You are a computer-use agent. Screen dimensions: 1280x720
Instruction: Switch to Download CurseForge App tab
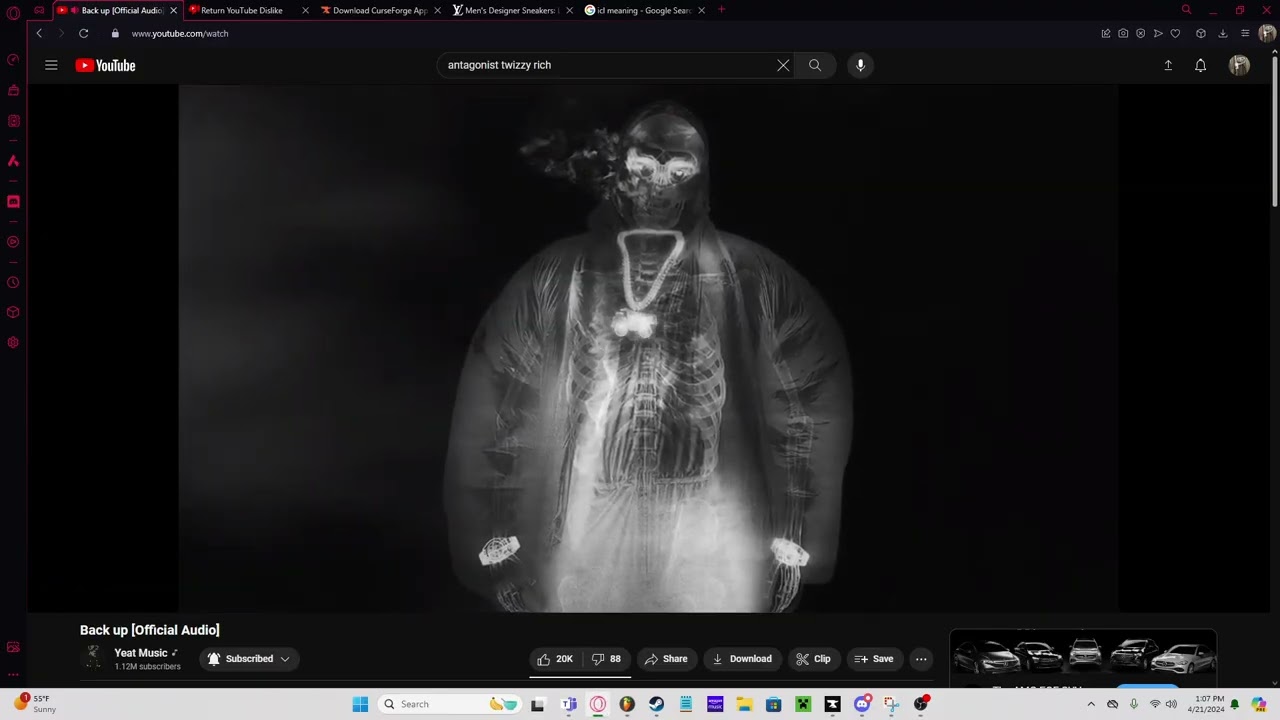[x=380, y=10]
